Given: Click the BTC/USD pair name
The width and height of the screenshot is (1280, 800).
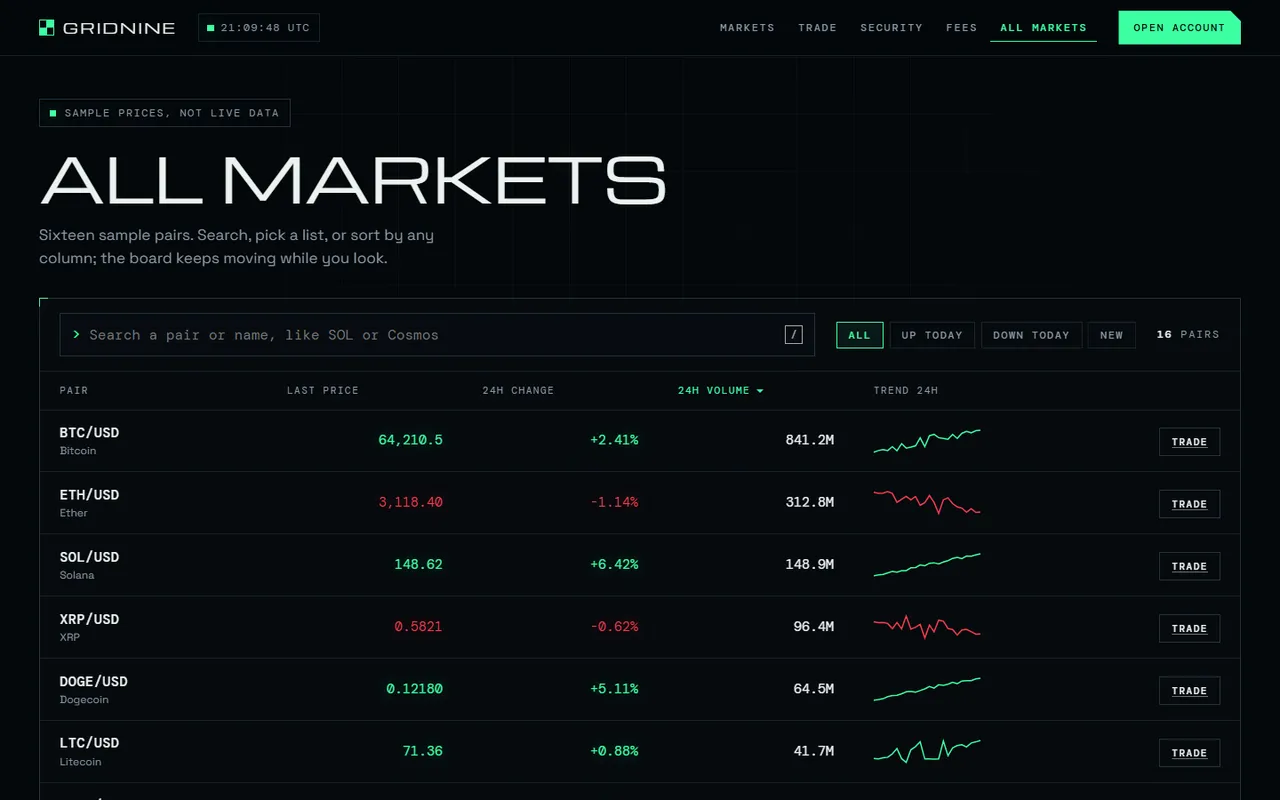Looking at the screenshot, I should pos(89,433).
